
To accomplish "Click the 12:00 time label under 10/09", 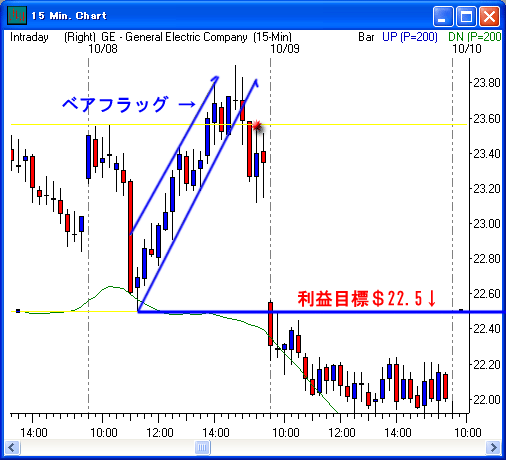I will click(x=342, y=433).
